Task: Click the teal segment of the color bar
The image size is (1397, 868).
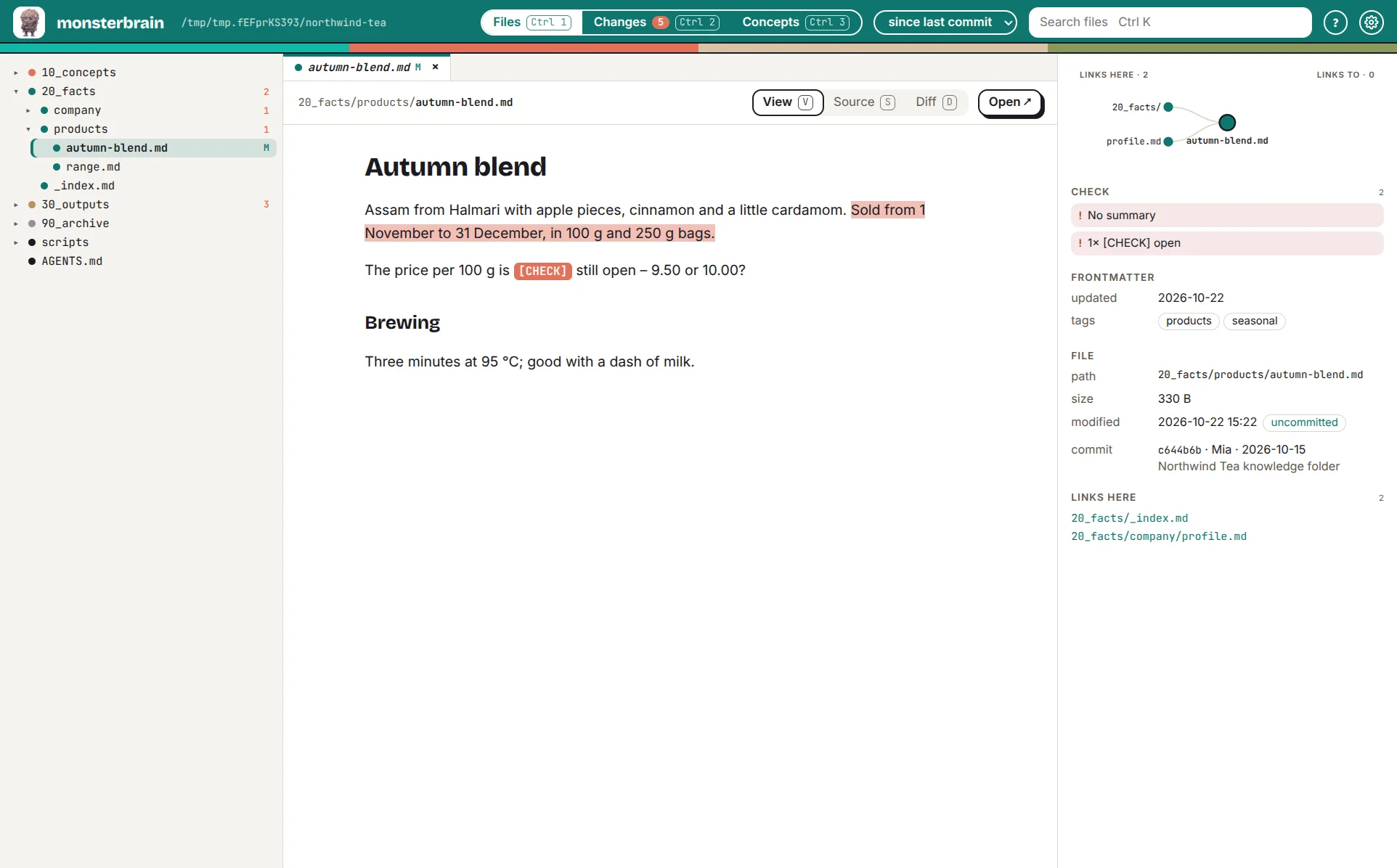Action: tap(174, 48)
